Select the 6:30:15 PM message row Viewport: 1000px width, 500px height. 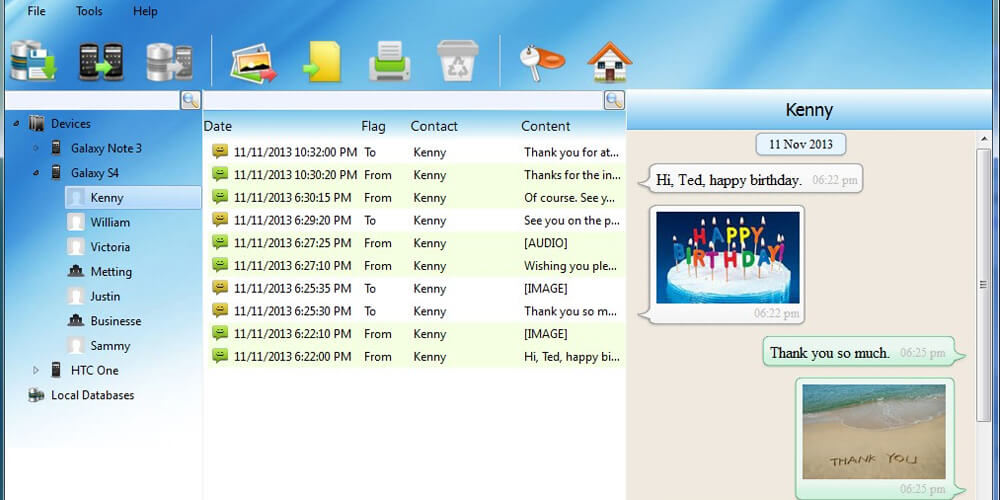416,198
